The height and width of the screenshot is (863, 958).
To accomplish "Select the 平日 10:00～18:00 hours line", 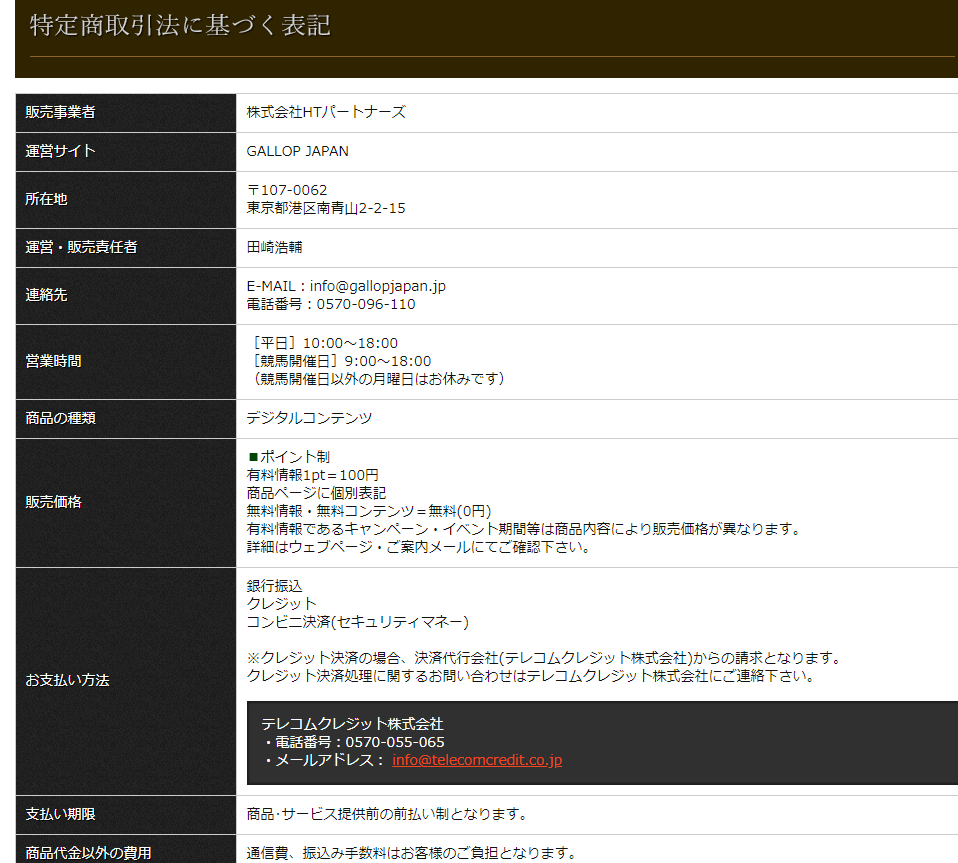I will pos(324,343).
